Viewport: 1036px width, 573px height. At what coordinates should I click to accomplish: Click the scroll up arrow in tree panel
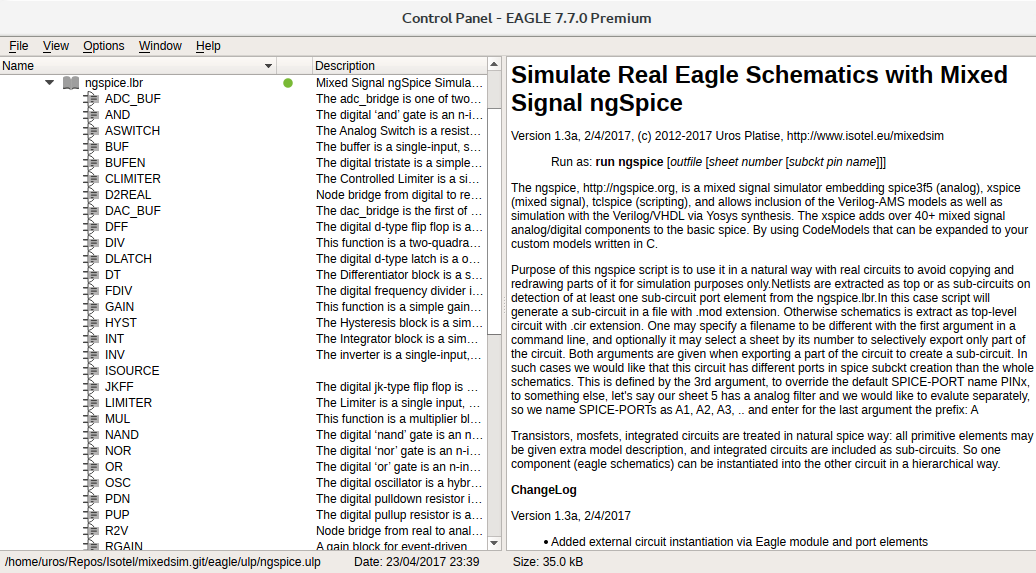coord(494,64)
